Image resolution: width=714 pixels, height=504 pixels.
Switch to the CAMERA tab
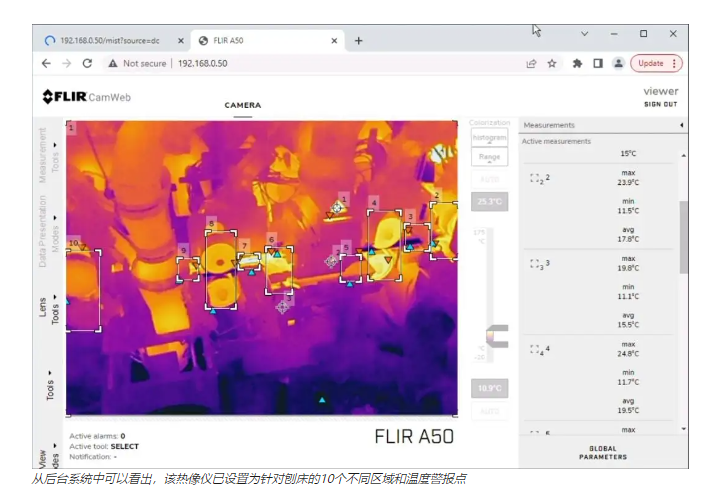coord(243,105)
